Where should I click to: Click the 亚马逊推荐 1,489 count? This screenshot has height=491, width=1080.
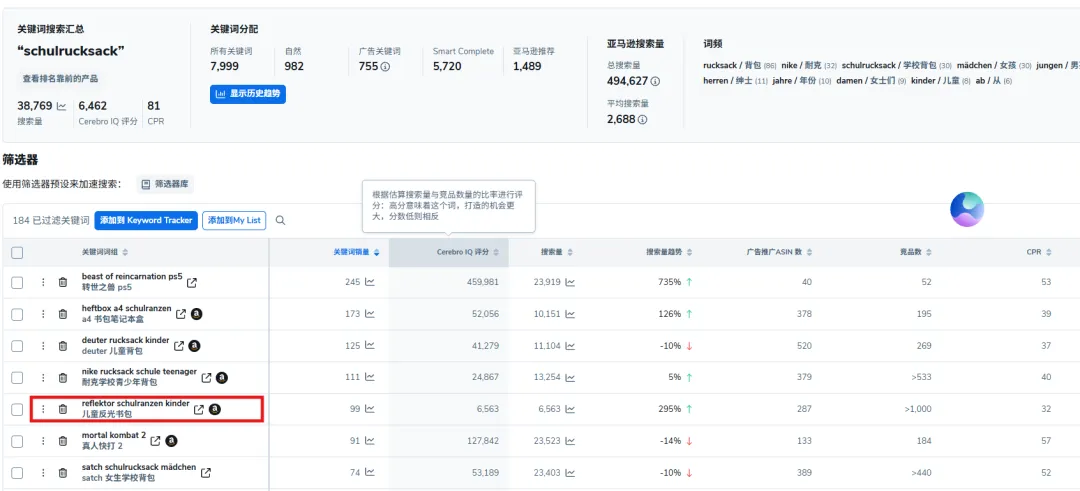[x=527, y=67]
